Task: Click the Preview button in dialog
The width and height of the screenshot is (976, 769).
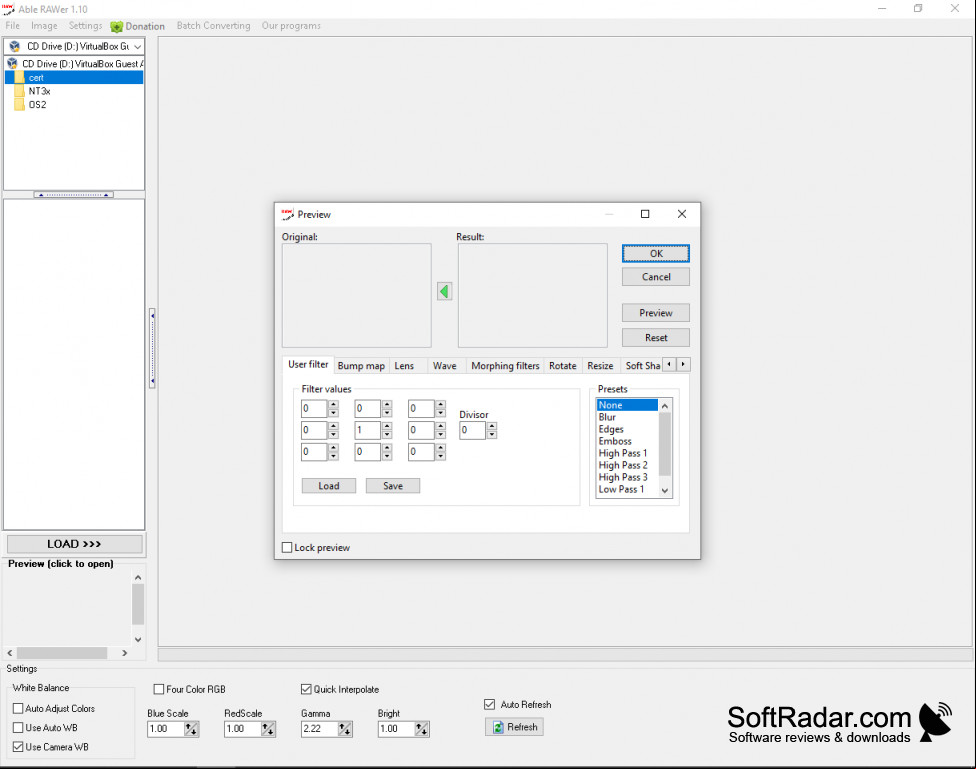Action: click(x=656, y=313)
